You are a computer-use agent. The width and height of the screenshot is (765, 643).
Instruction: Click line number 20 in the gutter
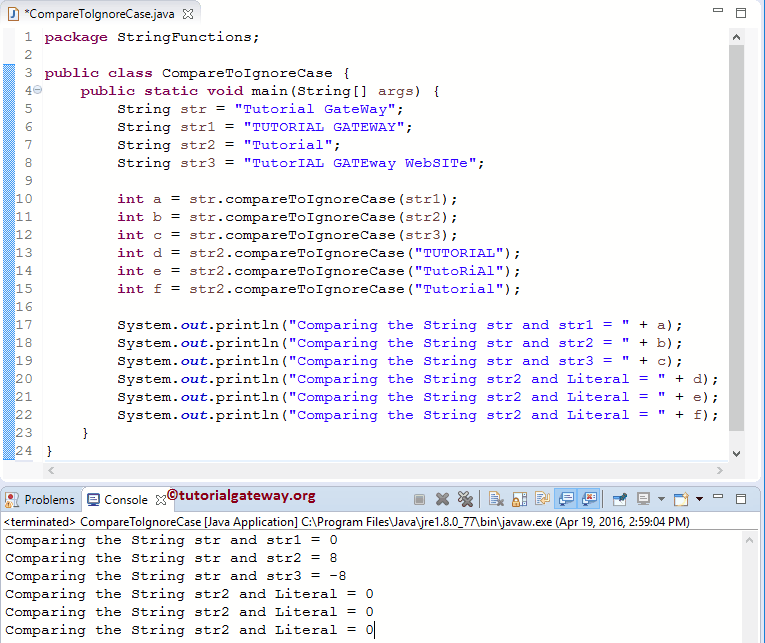24,379
